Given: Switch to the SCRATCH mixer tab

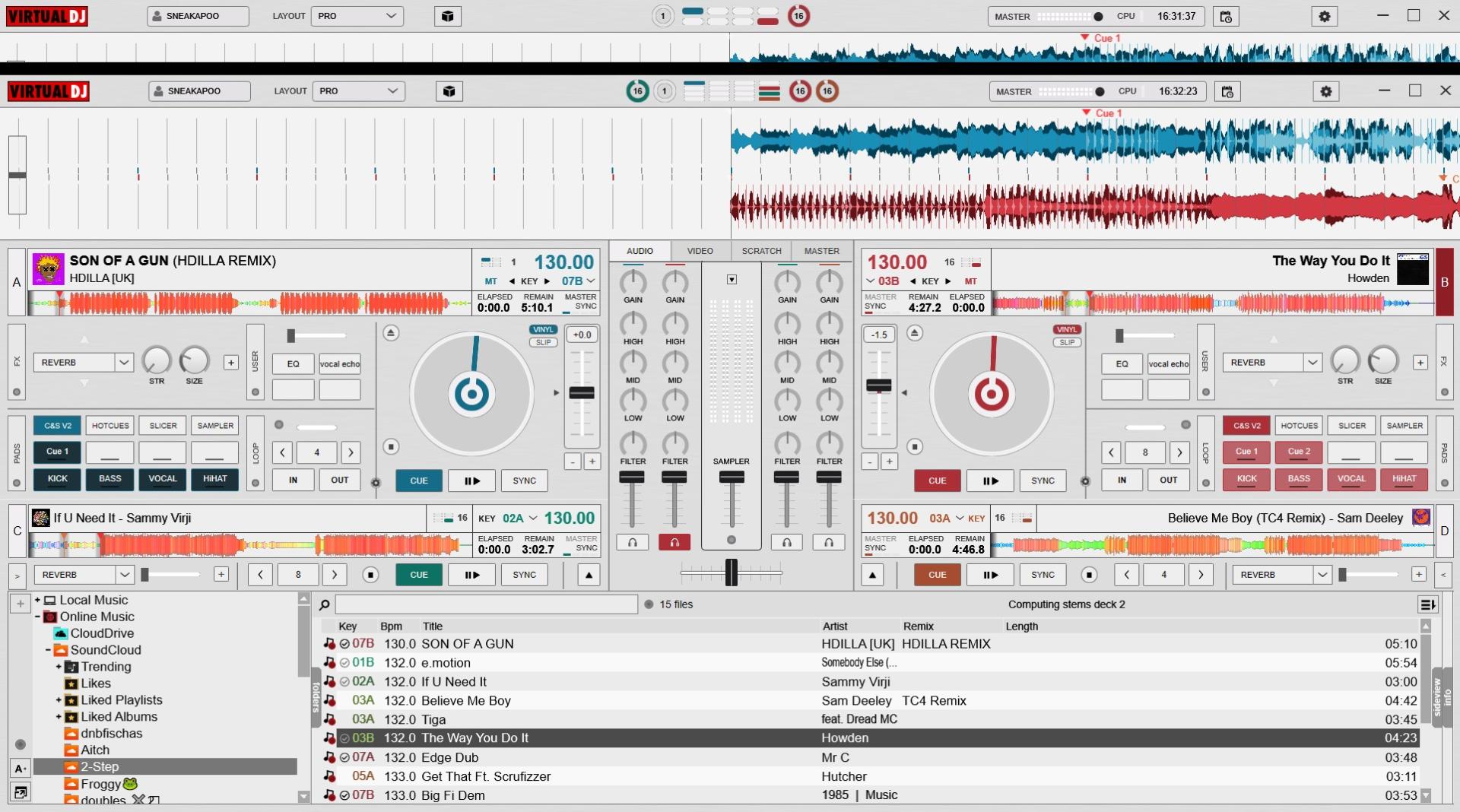Looking at the screenshot, I should 761,251.
